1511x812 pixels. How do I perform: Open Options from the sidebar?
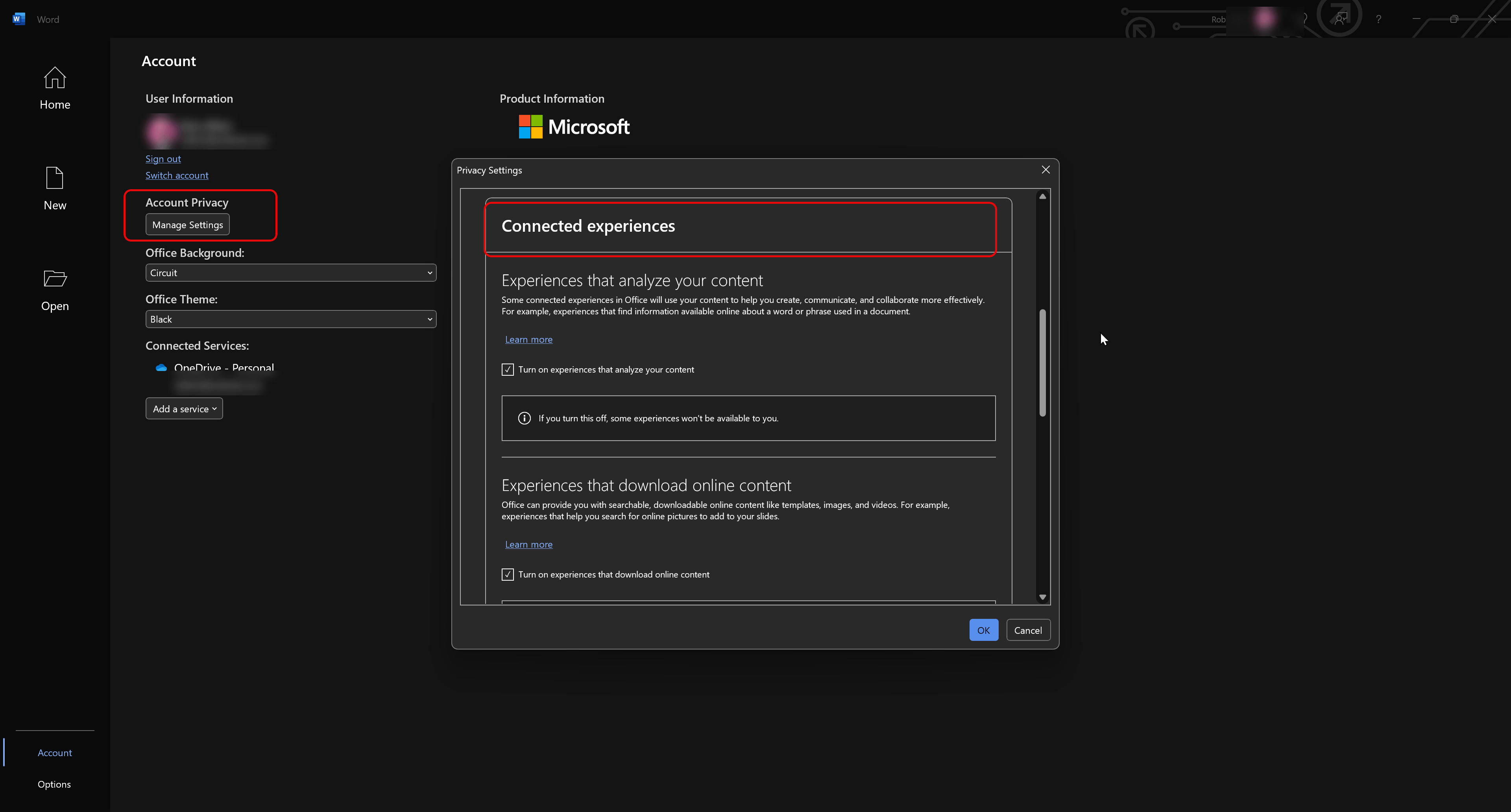pos(54,784)
